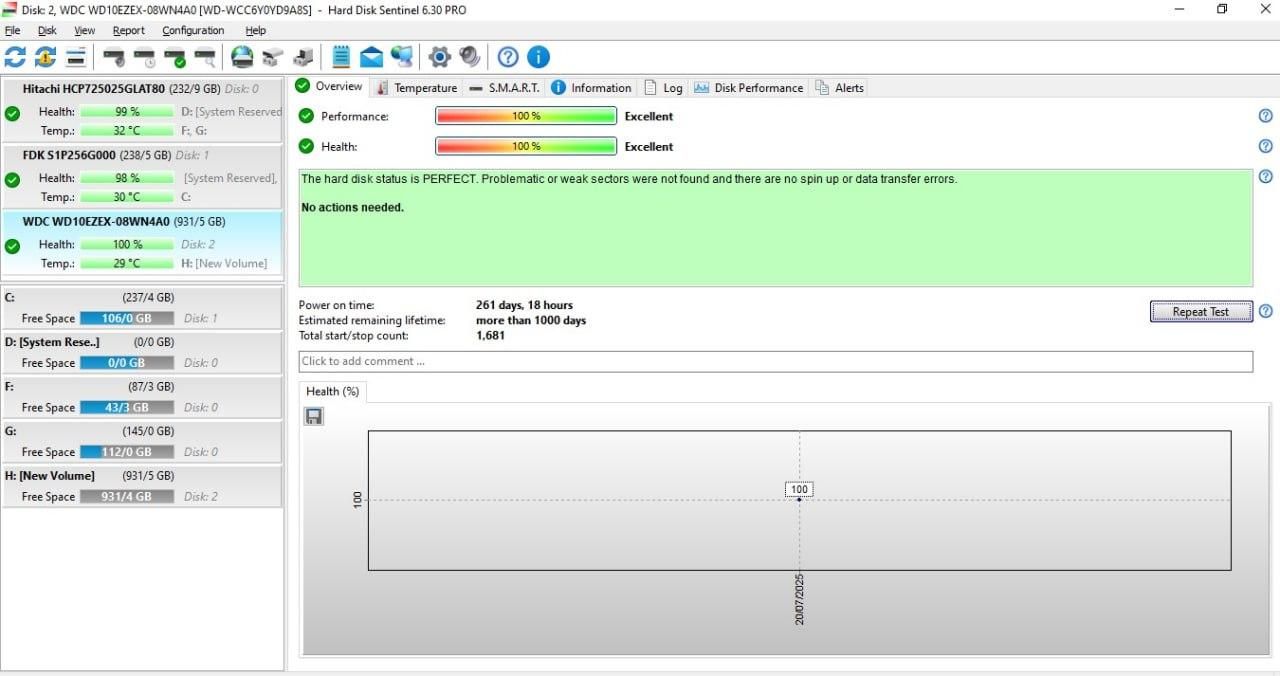Screen dimensions: 1280x676
Task: Click the "more than 1000 days" lifetime value
Action: (x=531, y=321)
